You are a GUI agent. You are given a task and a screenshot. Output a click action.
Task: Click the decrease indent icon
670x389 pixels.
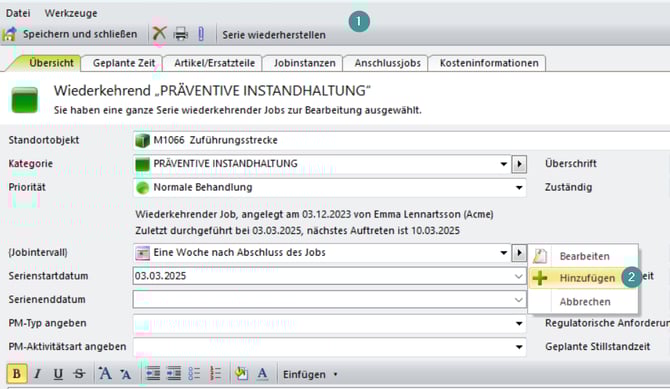pos(153,374)
